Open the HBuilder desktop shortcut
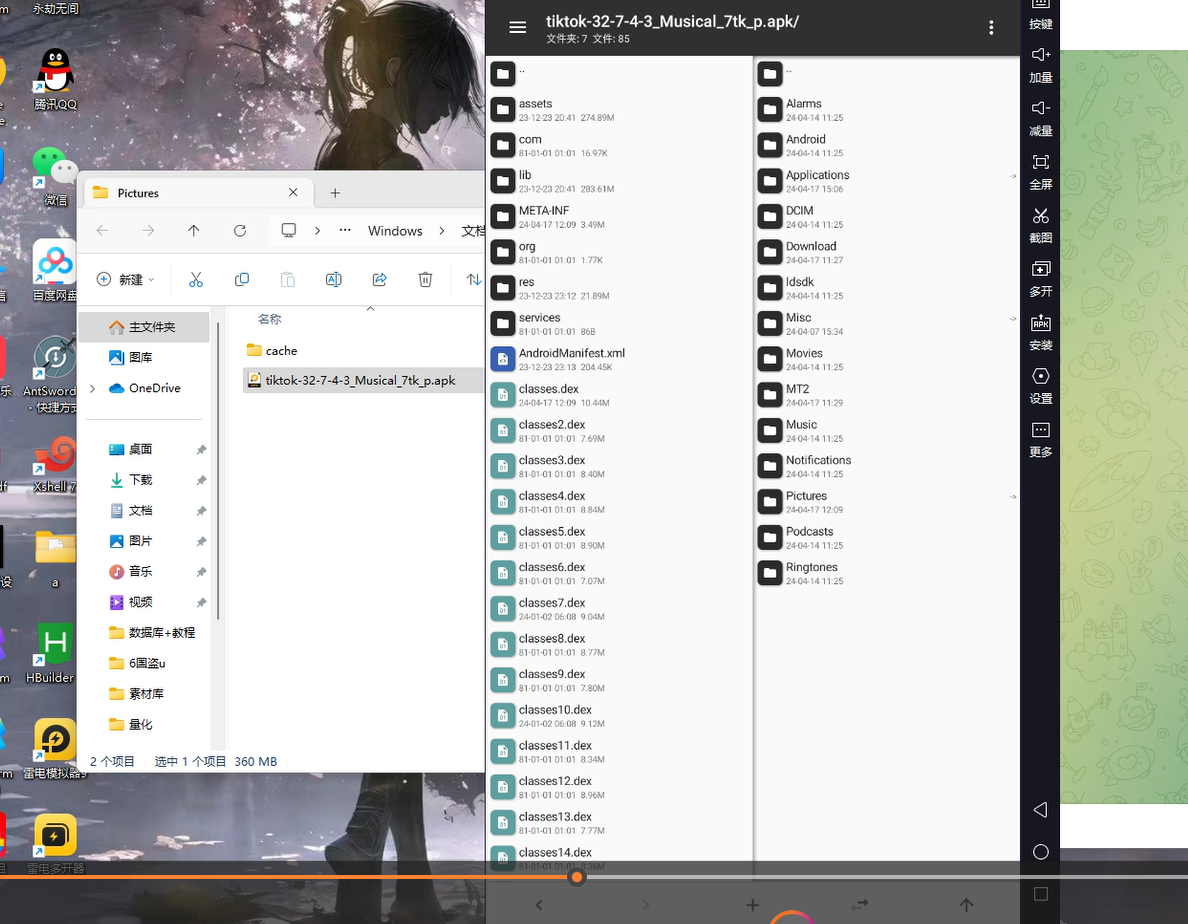1188x924 pixels. [50, 653]
